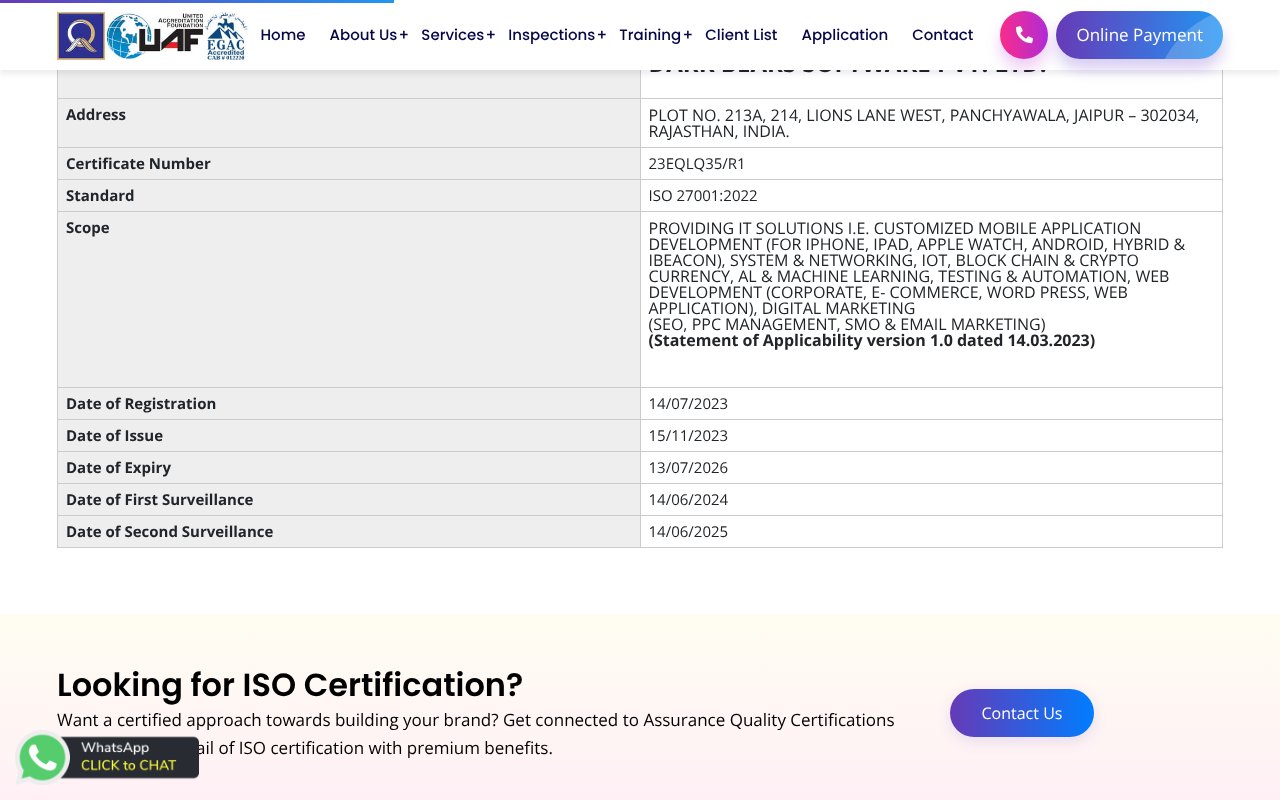Image resolution: width=1280 pixels, height=800 pixels.
Task: Expand the Training menu
Action: click(x=649, y=34)
